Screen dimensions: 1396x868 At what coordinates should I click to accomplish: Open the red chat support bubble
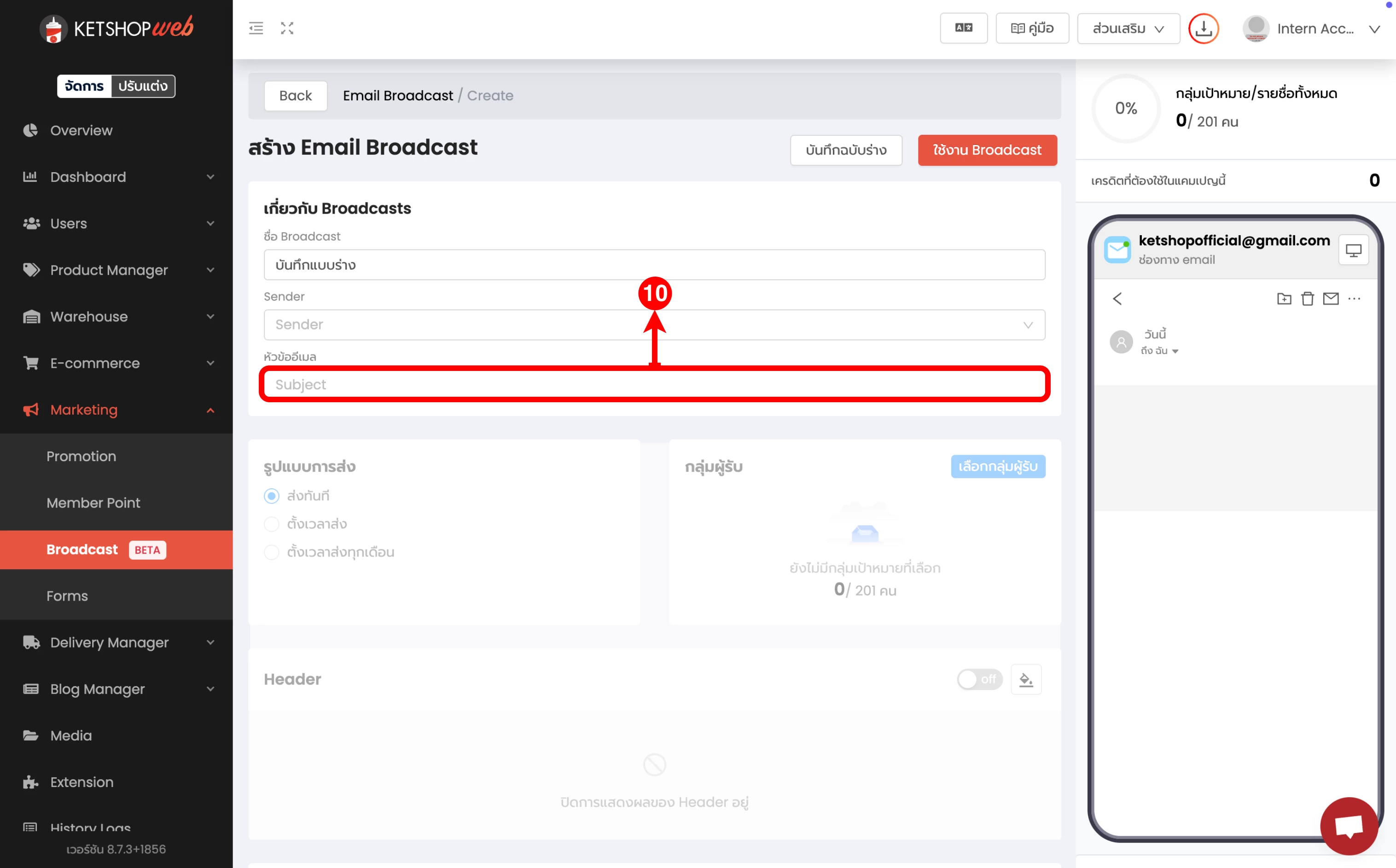click(1348, 826)
